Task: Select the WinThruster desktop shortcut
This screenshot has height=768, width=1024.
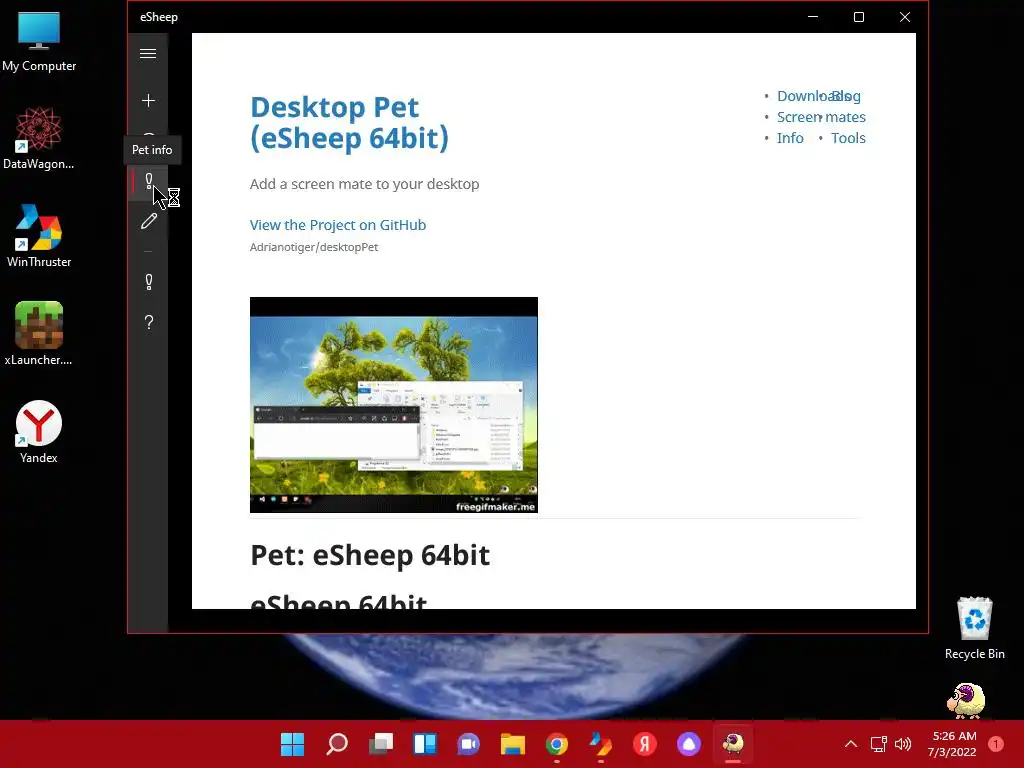Action: click(x=39, y=236)
